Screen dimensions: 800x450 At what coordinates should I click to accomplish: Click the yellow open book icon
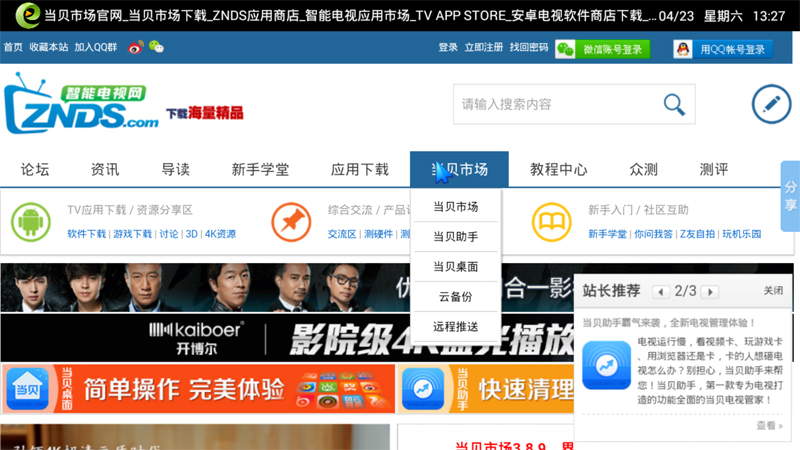point(552,222)
